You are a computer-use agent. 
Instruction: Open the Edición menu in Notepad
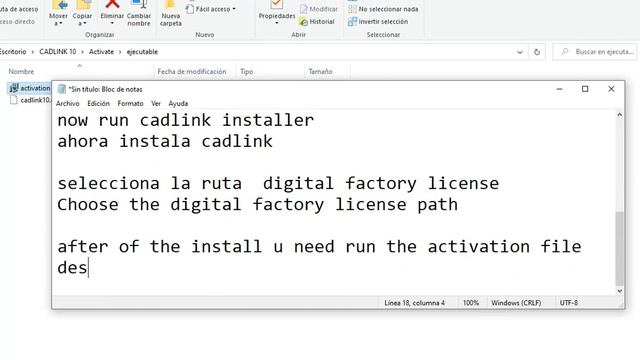point(98,104)
